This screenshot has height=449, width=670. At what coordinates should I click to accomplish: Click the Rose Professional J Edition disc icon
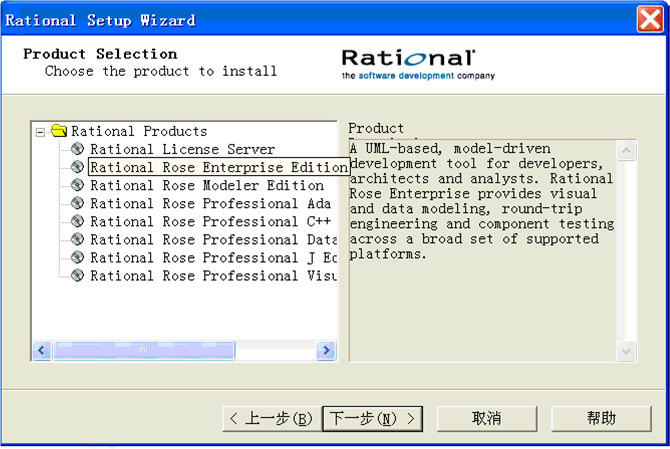[77, 258]
